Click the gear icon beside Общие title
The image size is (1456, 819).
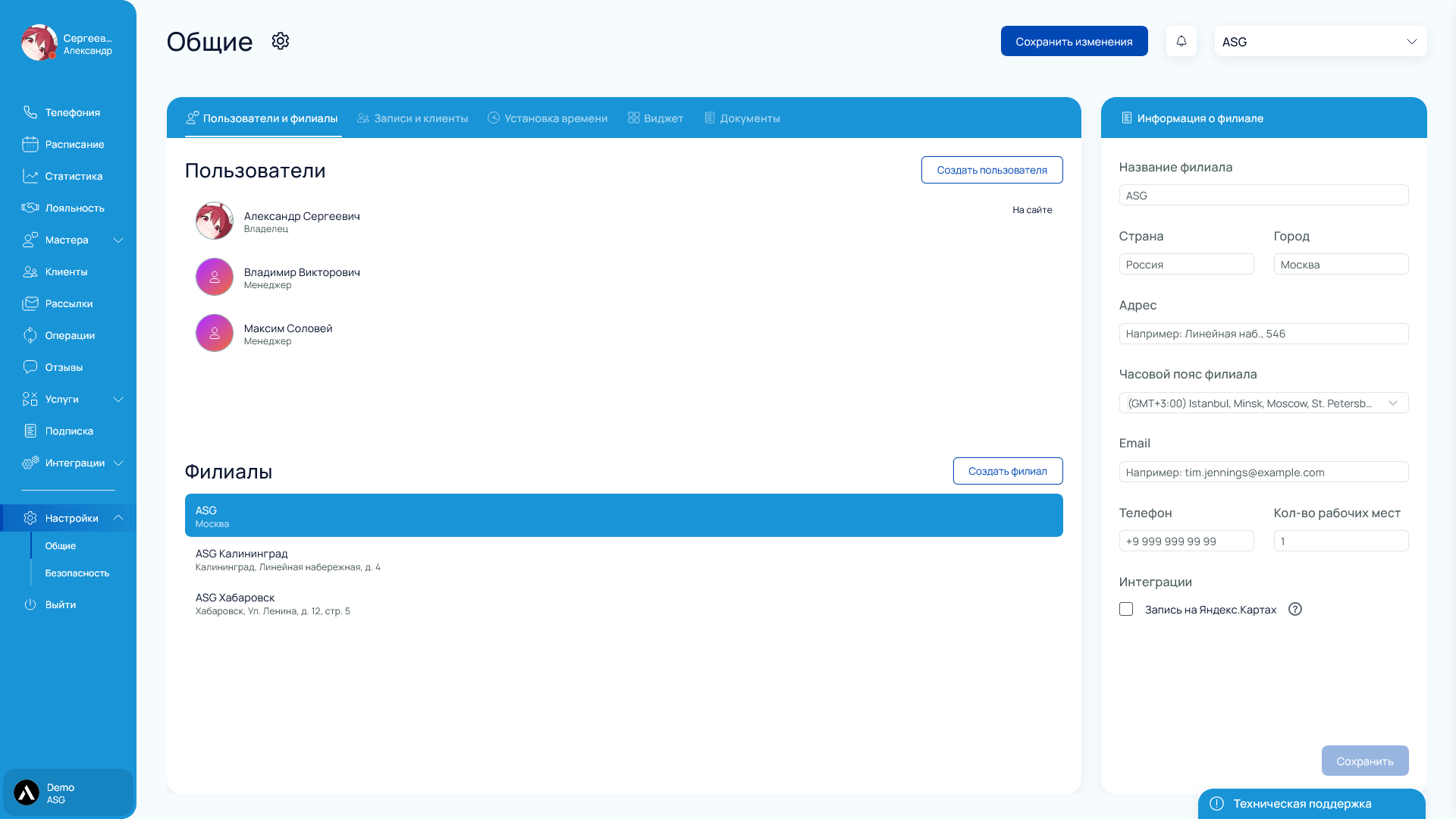(x=281, y=41)
